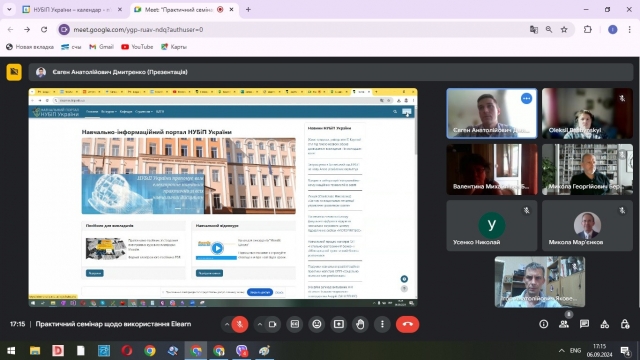Show hidden system tray icons
Viewport: 640px width, 360px height.
pyautogui.click(x=562, y=351)
